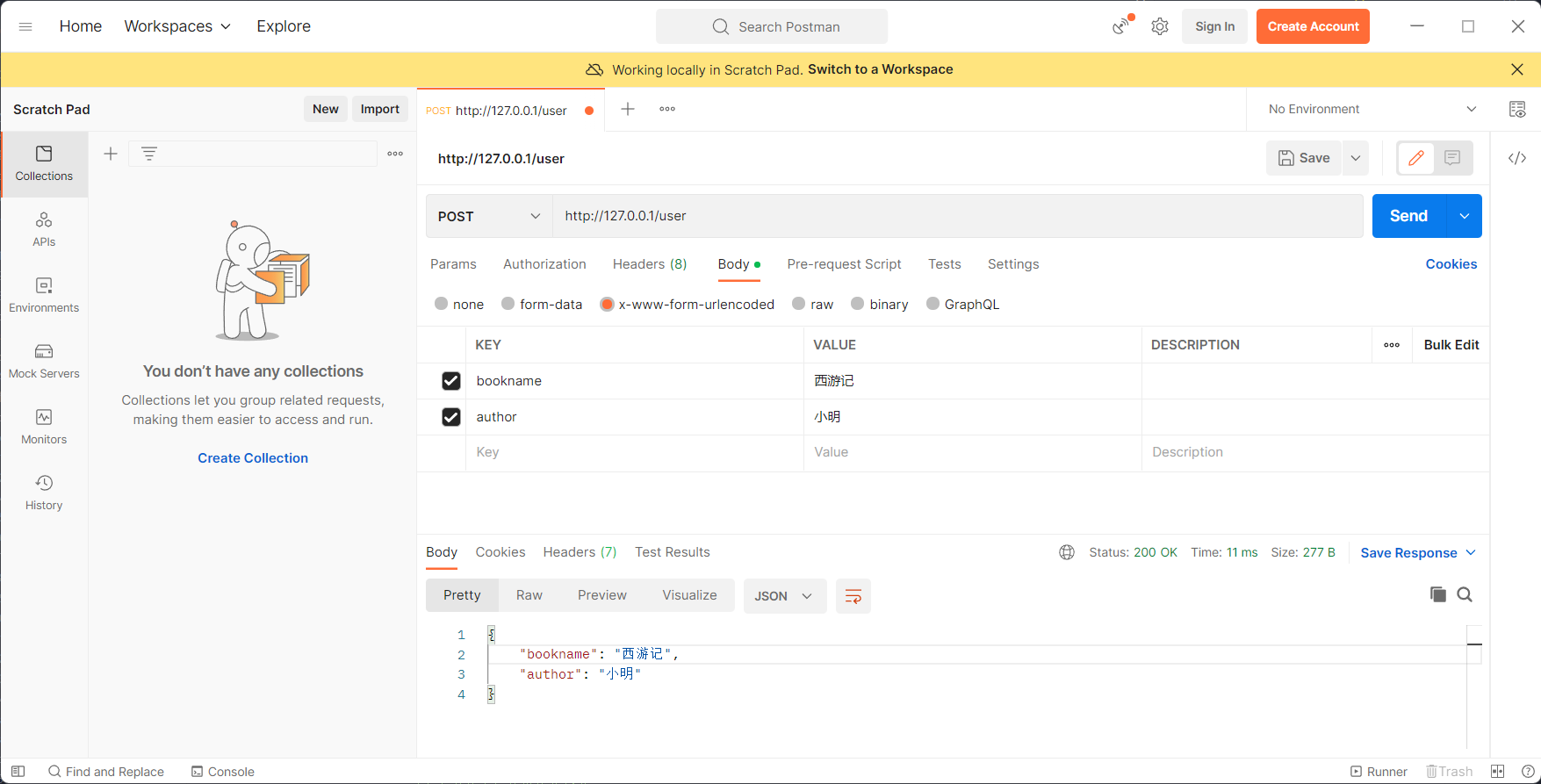Open the Send button dropdown arrow
This screenshot has height=784, width=1541.
pos(1464,216)
